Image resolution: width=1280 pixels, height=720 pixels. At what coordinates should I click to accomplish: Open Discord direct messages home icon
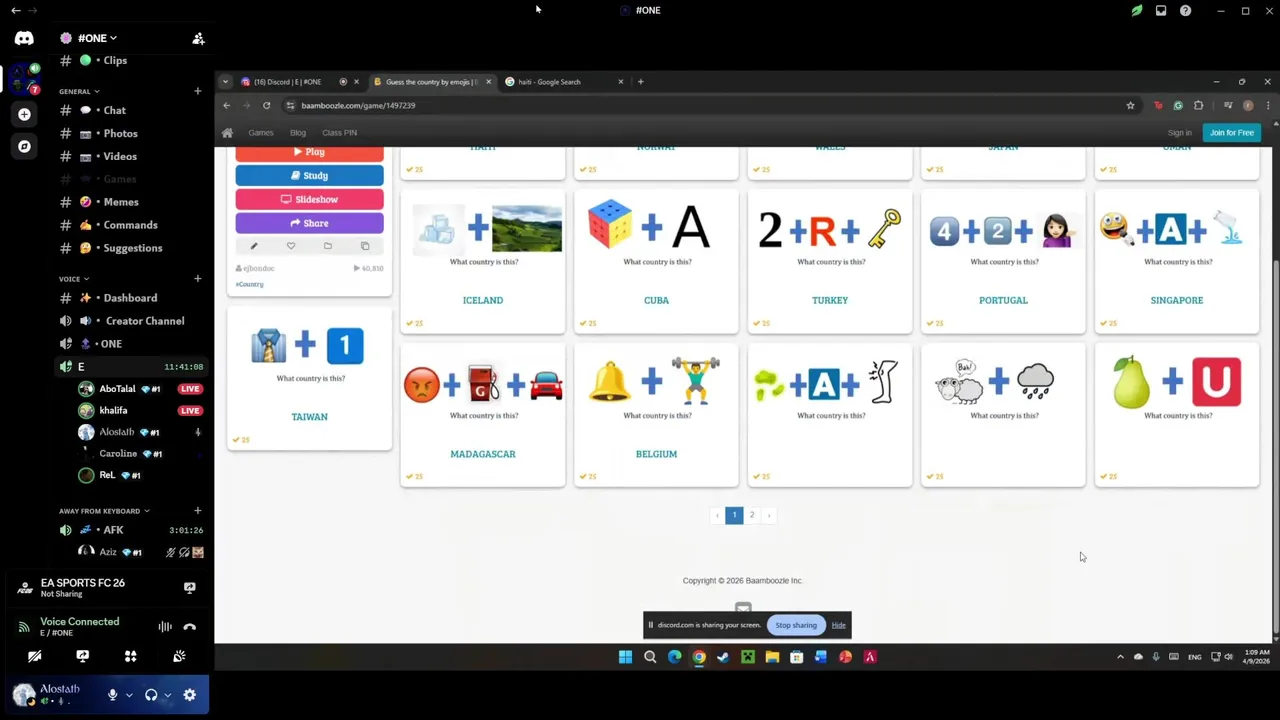(x=24, y=38)
